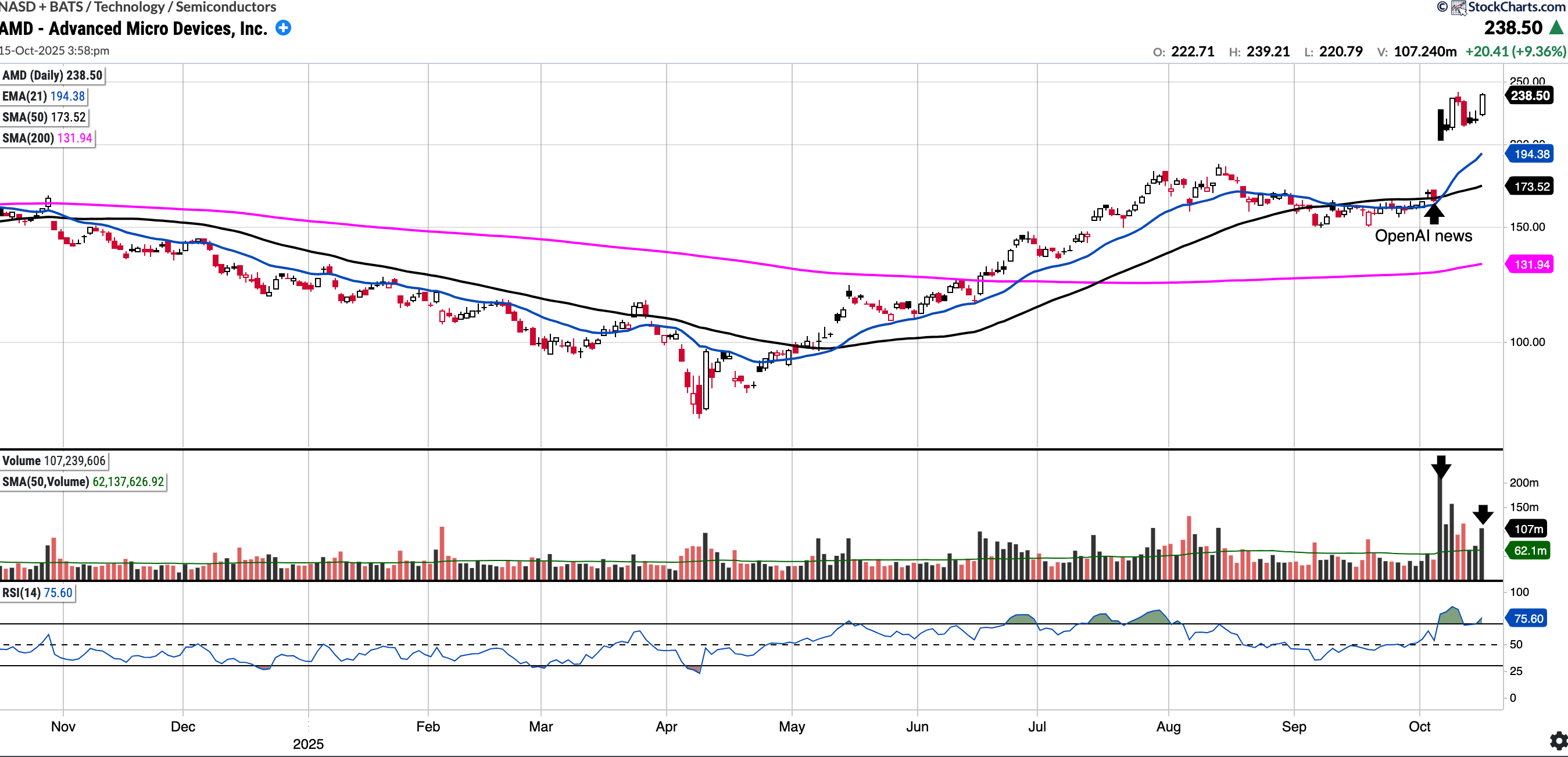The width and height of the screenshot is (1568, 757).
Task: Click the OpenAI news annotation text
Action: (x=1423, y=236)
